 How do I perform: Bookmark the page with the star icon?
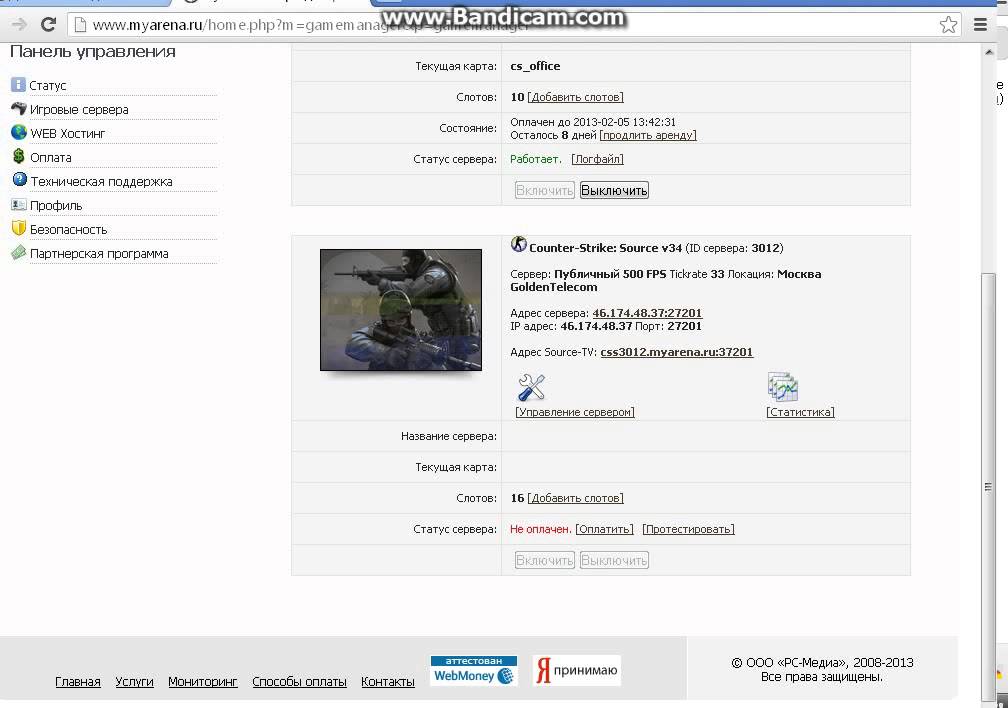(948, 25)
